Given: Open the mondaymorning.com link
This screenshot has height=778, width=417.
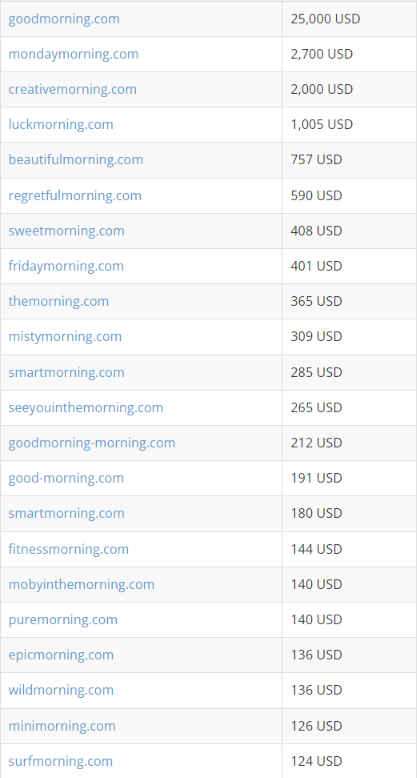Looking at the screenshot, I should [x=73, y=54].
